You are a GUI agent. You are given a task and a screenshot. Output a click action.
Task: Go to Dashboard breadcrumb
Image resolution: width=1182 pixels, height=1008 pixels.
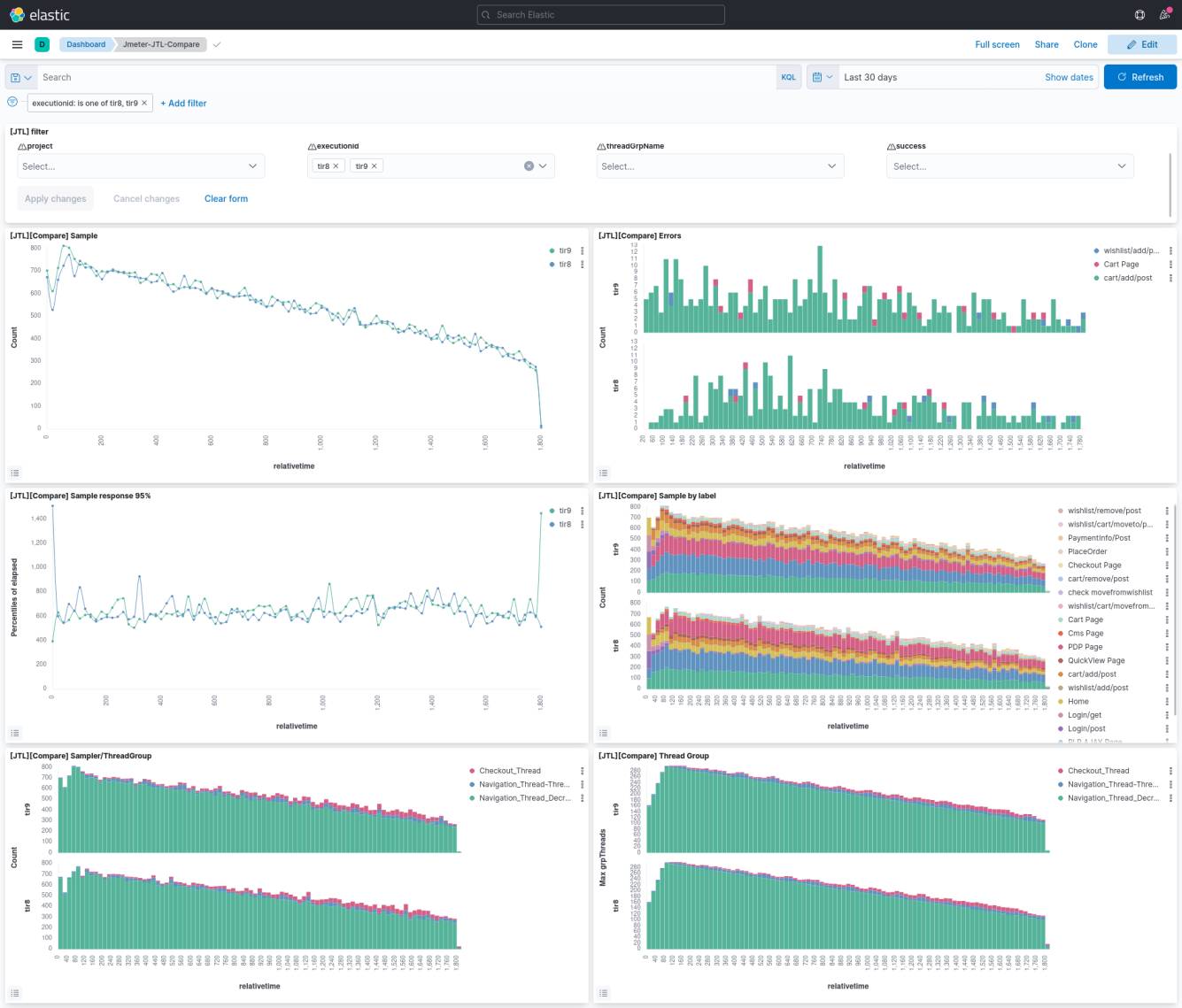click(85, 44)
